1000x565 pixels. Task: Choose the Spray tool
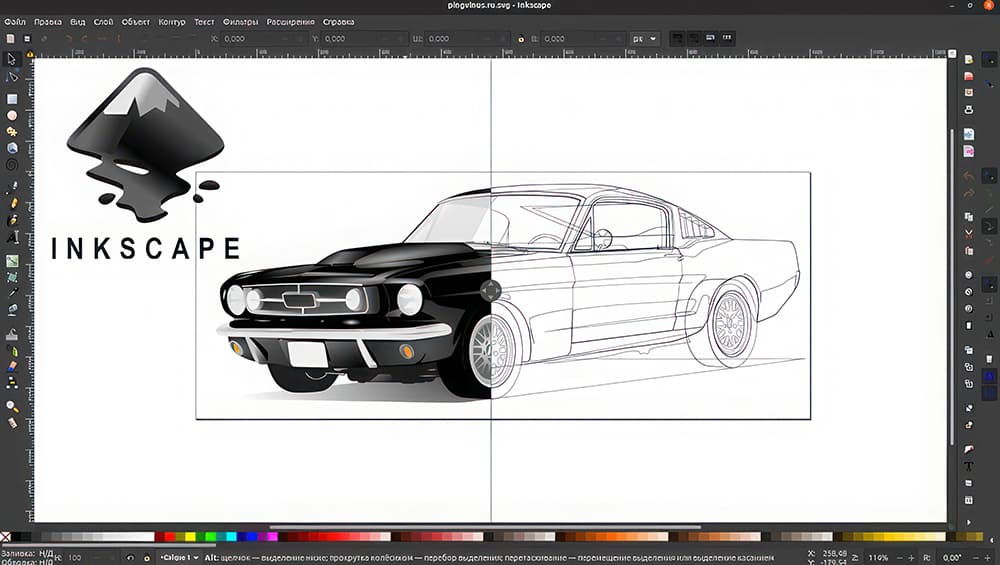coord(12,351)
